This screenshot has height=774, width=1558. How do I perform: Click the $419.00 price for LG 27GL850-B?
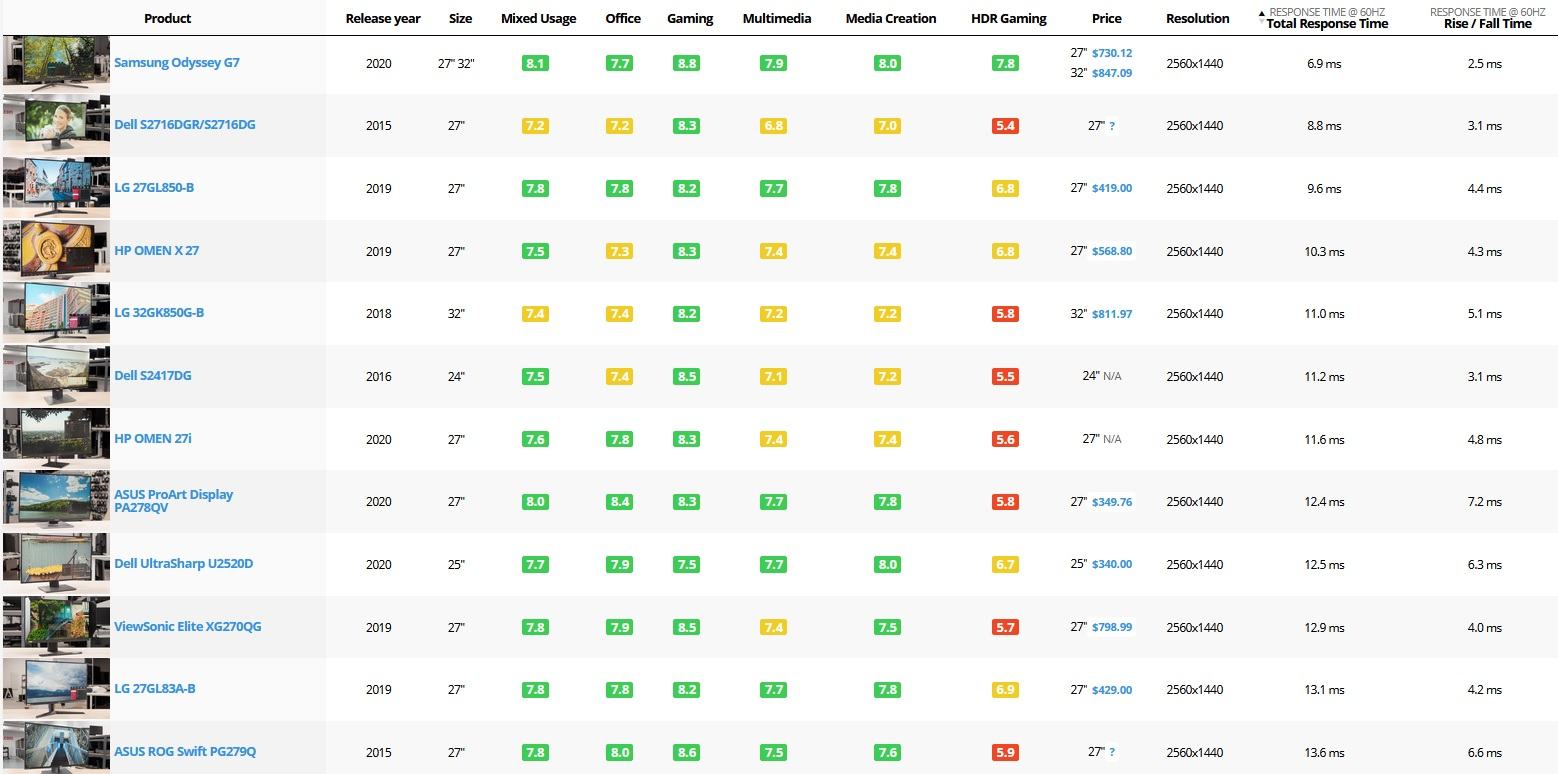tap(1112, 188)
